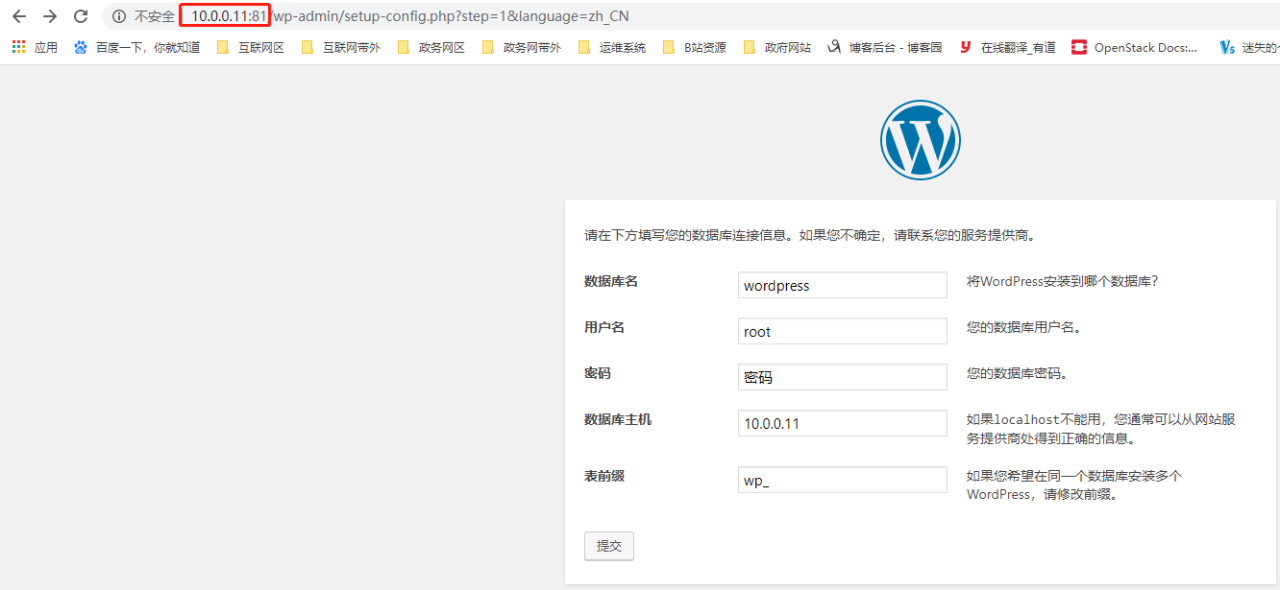Click the 数据库主机 field label
The height and width of the screenshot is (590, 1280).
coord(618,419)
